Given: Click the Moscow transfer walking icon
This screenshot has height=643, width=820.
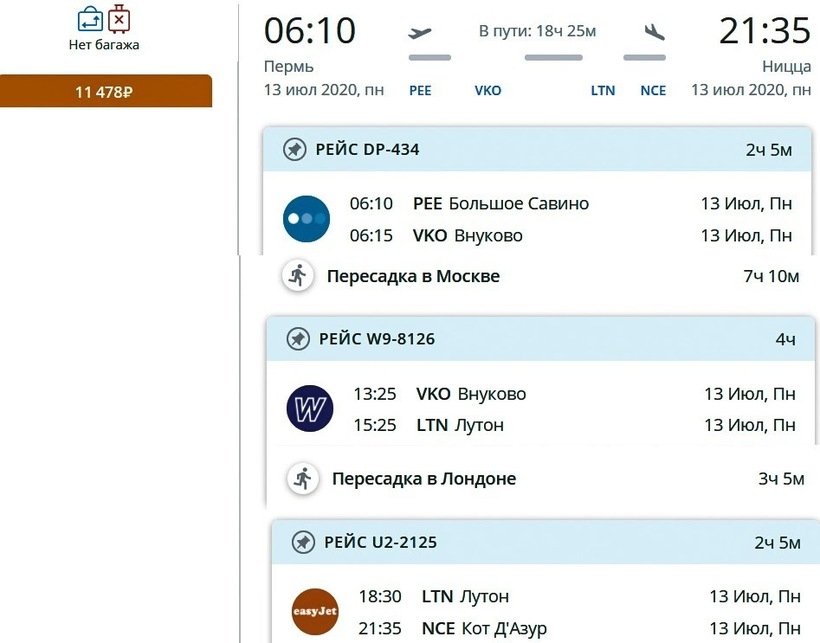Looking at the screenshot, I should coord(297,276).
